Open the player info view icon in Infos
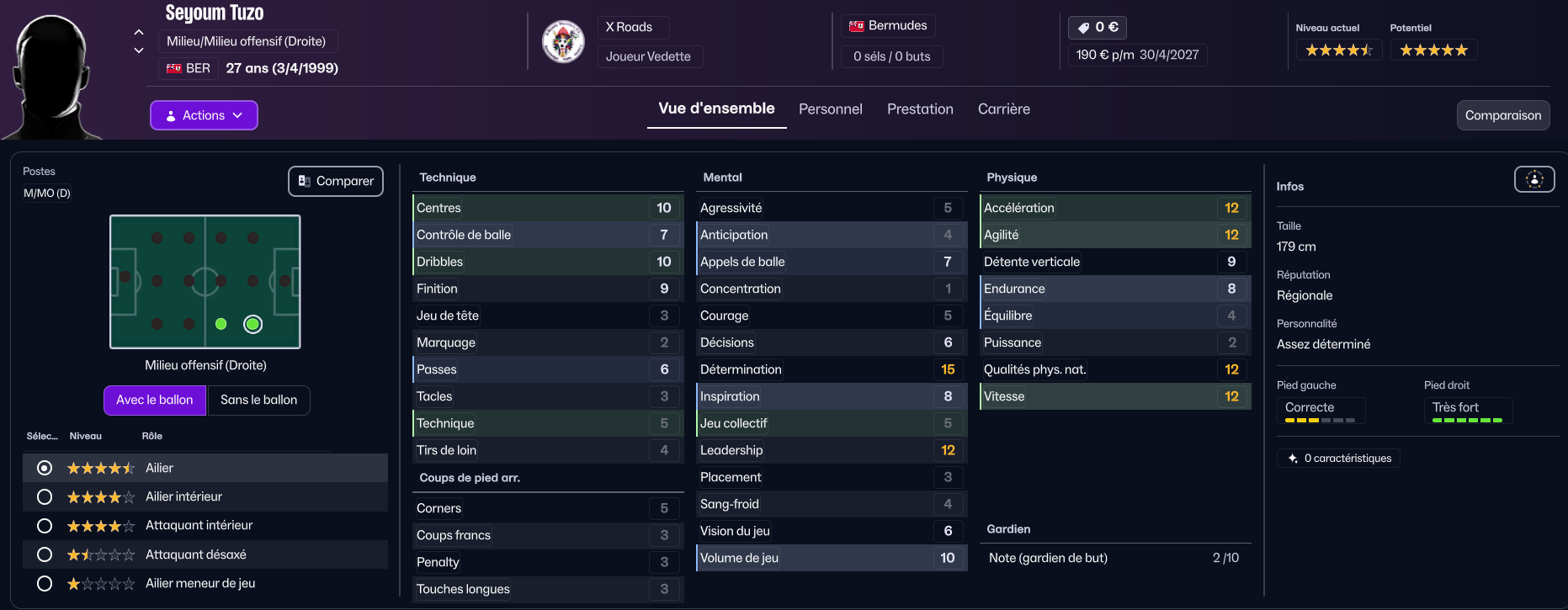The height and width of the screenshot is (610, 1568). (x=1533, y=179)
